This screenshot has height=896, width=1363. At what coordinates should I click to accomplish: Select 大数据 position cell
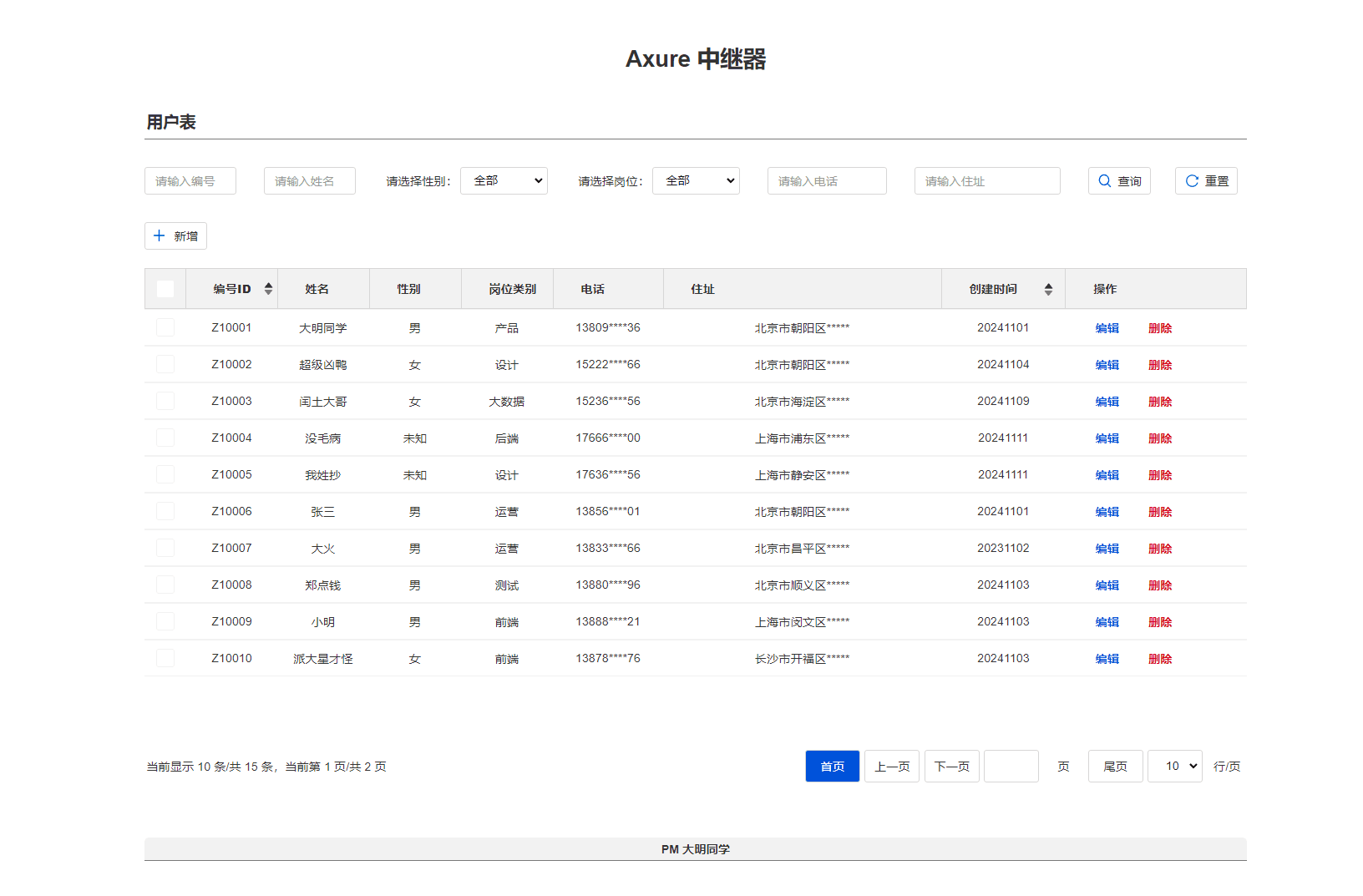coord(507,402)
